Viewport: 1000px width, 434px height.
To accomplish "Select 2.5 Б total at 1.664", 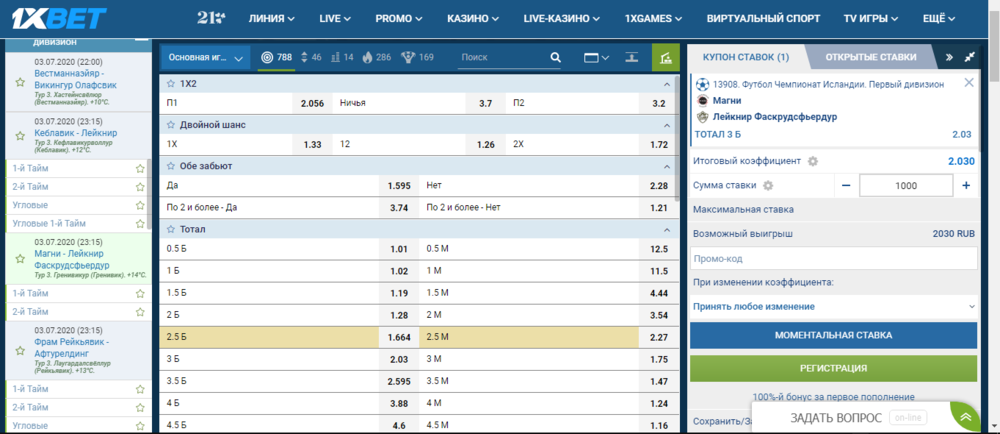I will pyautogui.click(x=399, y=338).
